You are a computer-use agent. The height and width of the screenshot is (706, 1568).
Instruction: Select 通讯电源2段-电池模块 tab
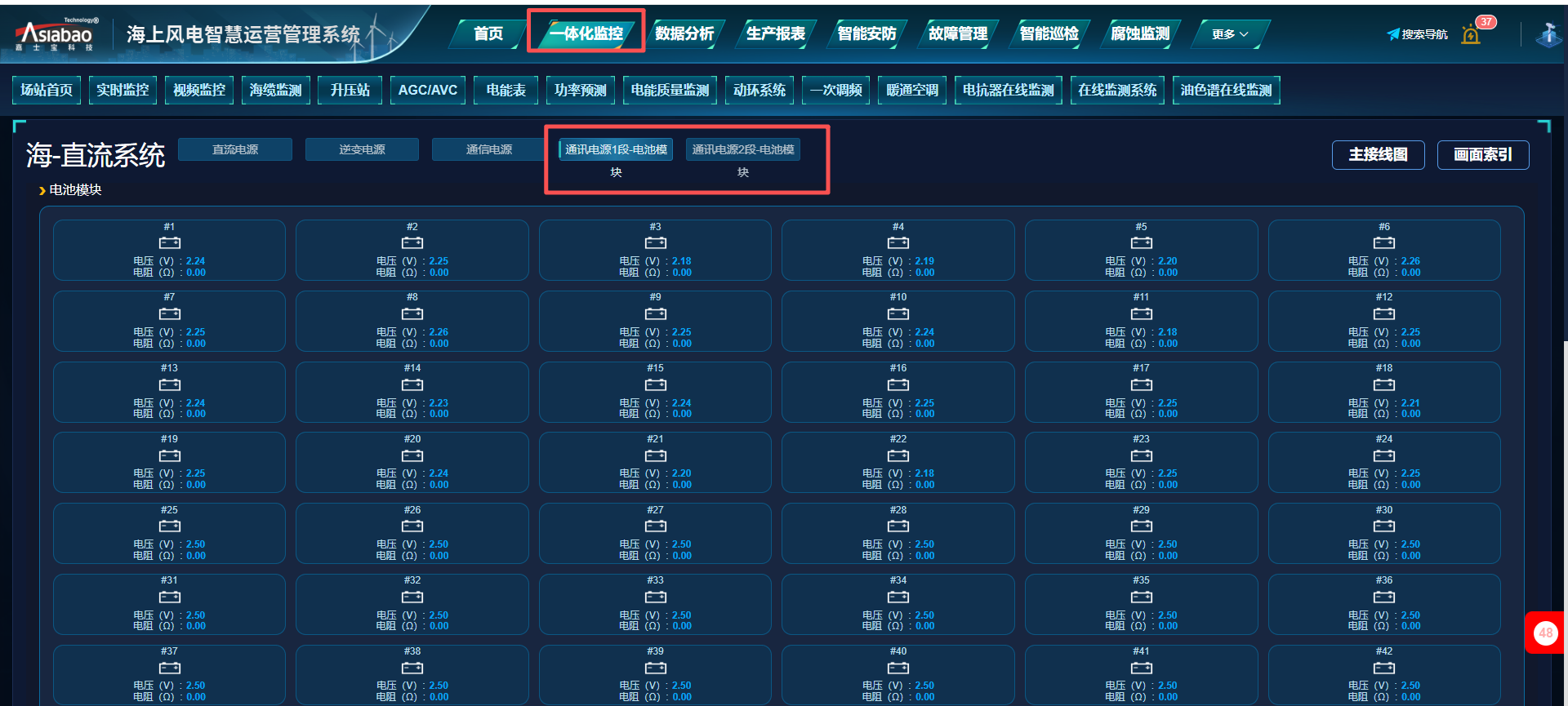[x=742, y=150]
